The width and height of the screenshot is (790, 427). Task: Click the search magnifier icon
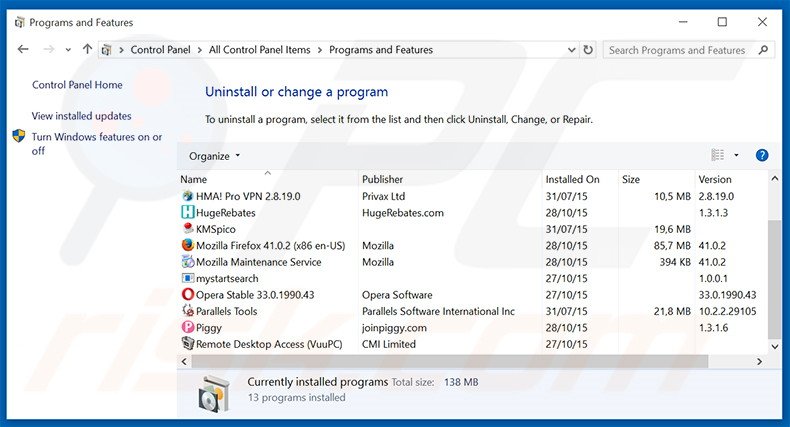click(763, 50)
